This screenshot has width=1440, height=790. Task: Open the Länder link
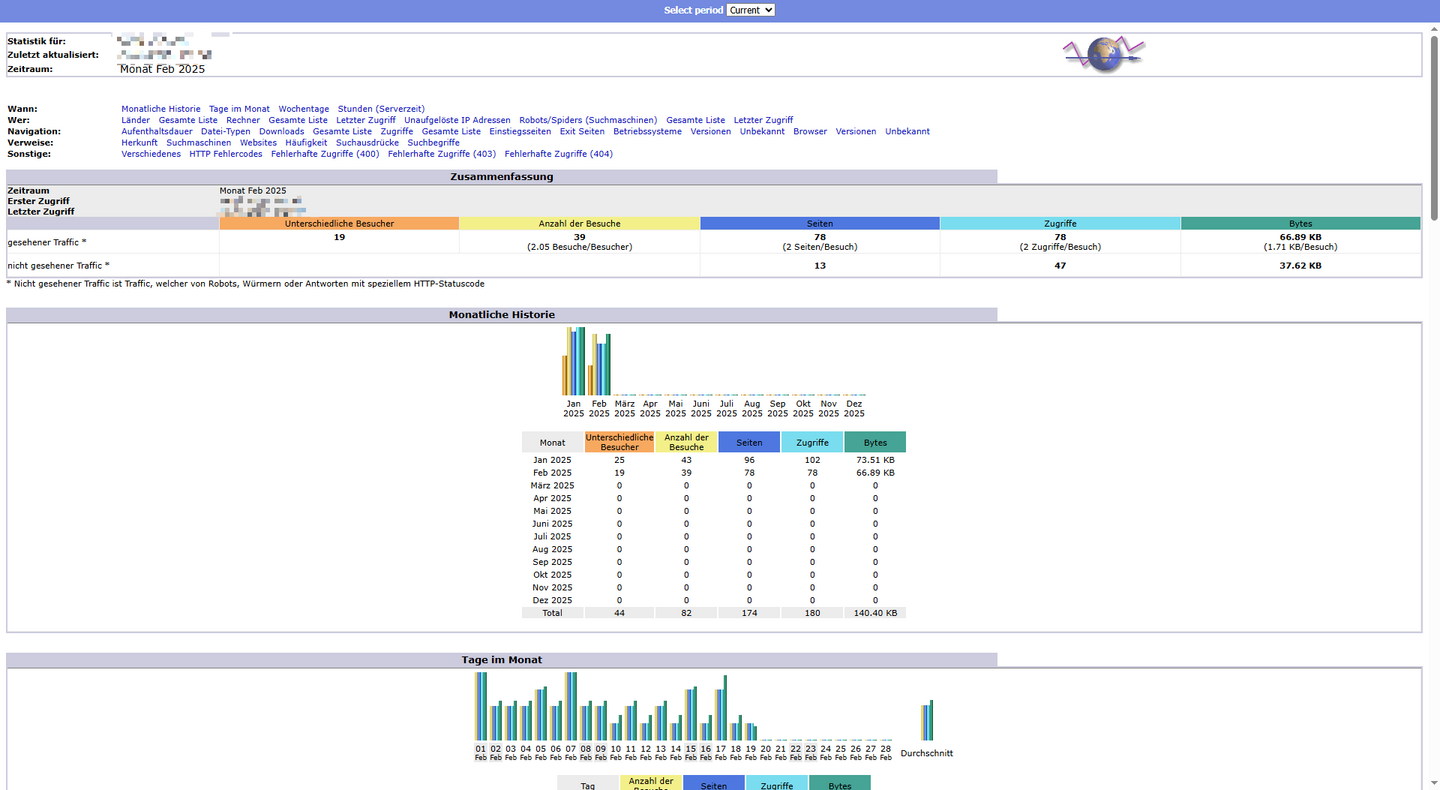click(x=136, y=120)
